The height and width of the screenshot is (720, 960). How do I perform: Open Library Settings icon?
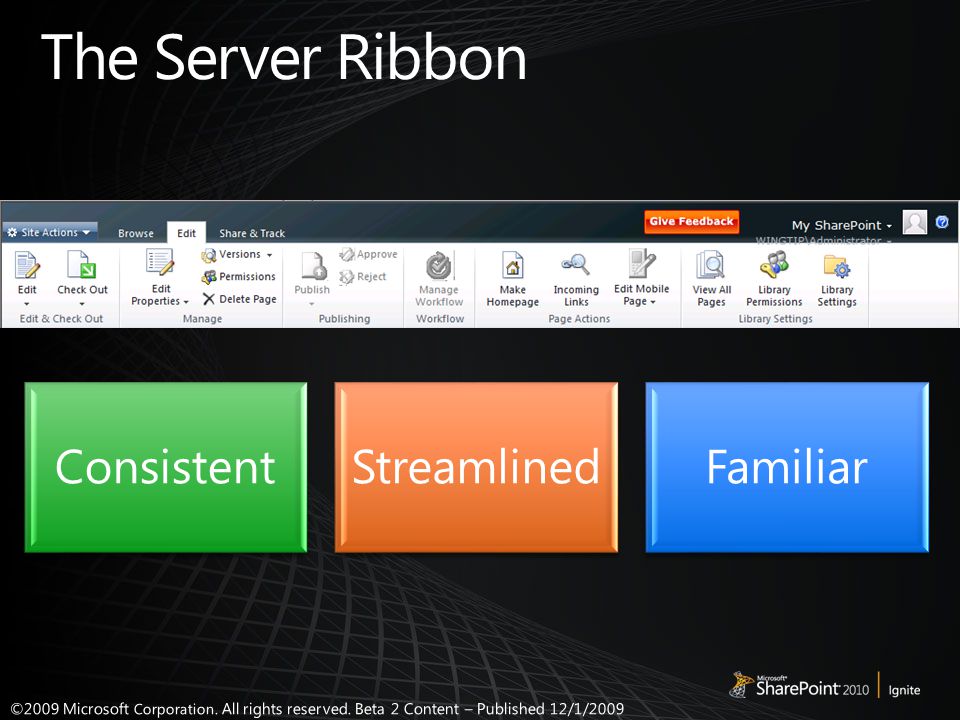837,266
